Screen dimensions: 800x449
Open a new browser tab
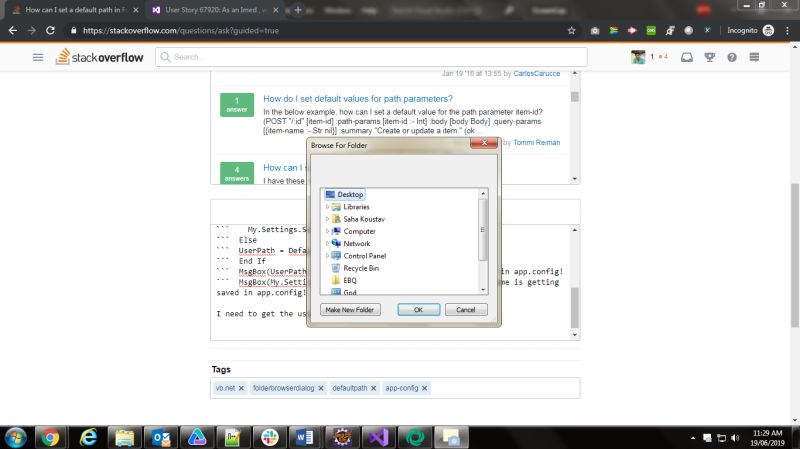tap(298, 10)
